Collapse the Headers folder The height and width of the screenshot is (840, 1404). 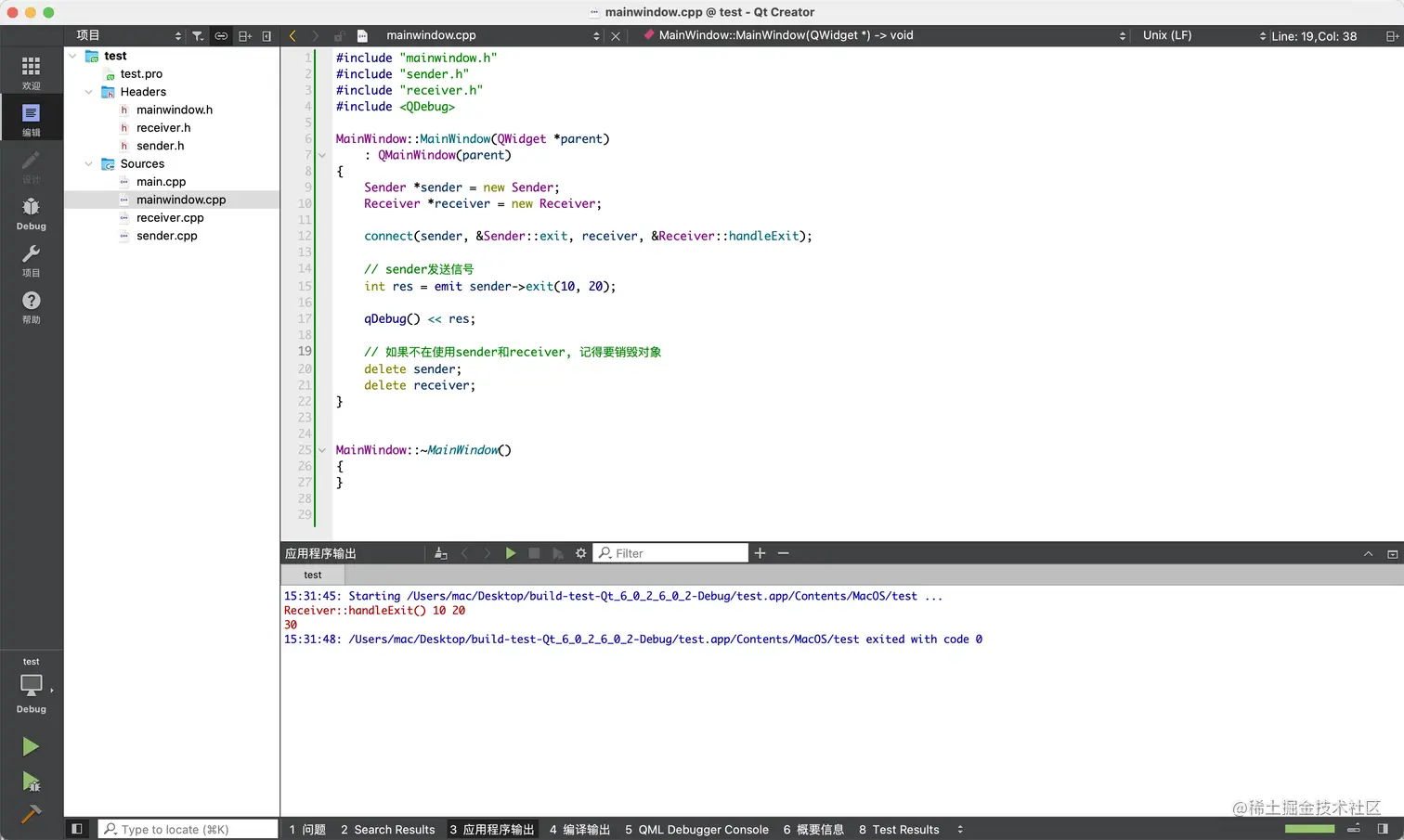pos(89,92)
